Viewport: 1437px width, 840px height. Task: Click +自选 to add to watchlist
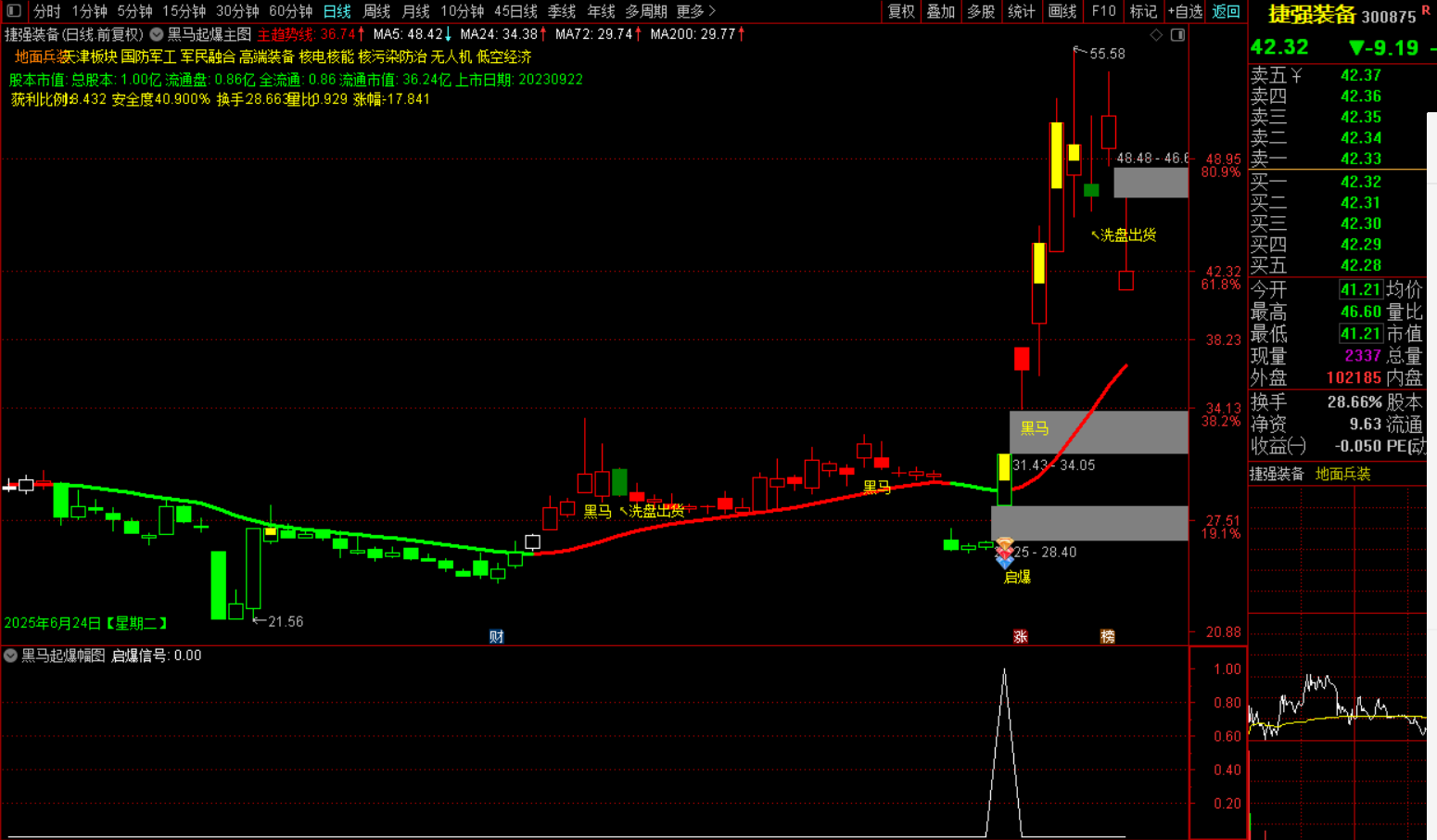(1185, 11)
